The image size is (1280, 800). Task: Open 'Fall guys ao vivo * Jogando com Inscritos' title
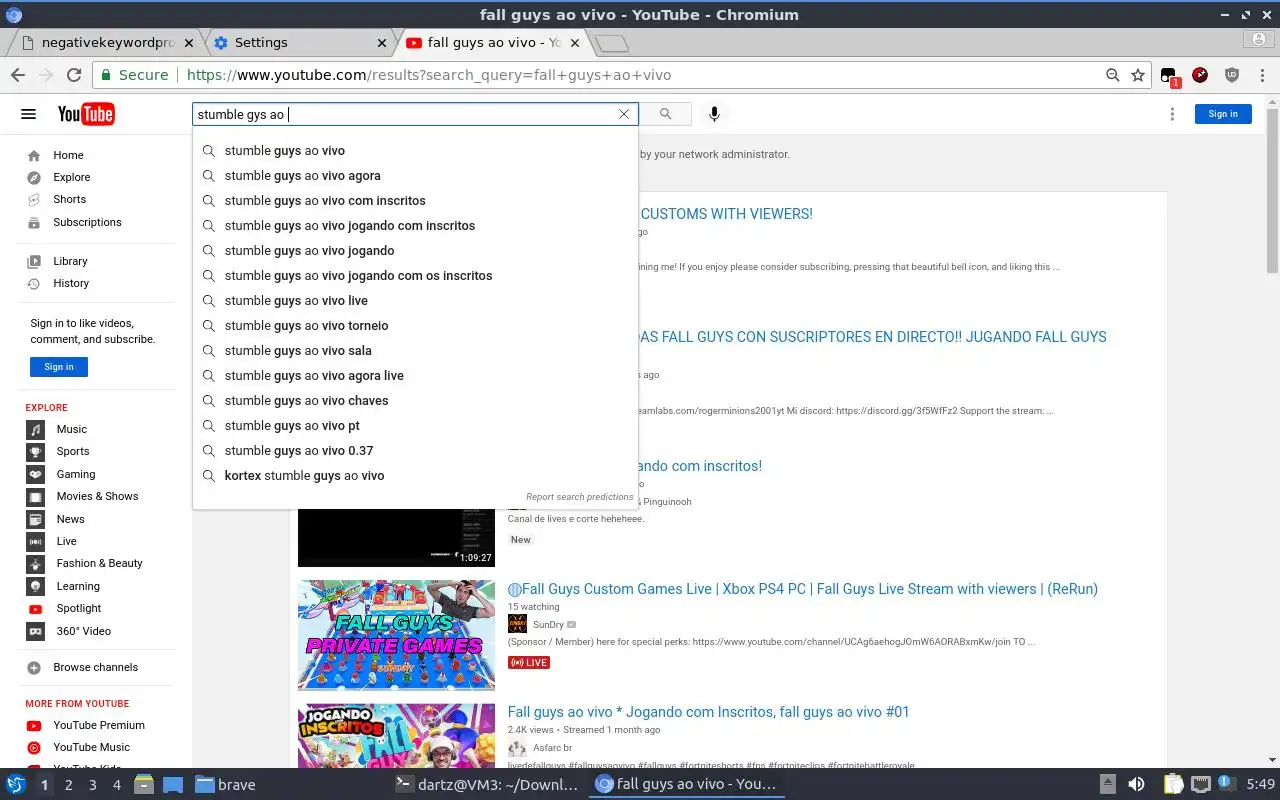click(709, 712)
